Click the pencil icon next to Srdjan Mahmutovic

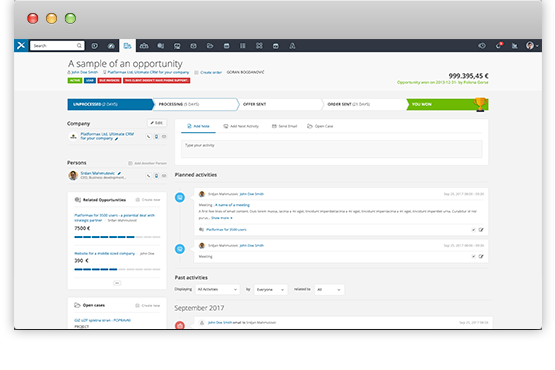[x=119, y=173]
